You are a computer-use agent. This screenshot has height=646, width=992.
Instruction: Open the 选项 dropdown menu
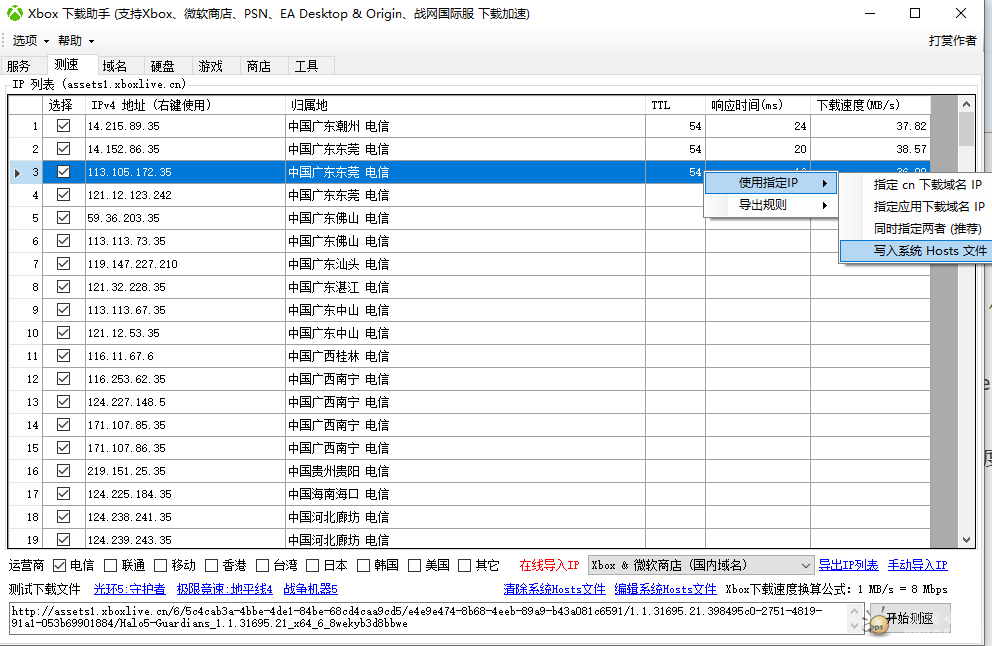(30, 41)
